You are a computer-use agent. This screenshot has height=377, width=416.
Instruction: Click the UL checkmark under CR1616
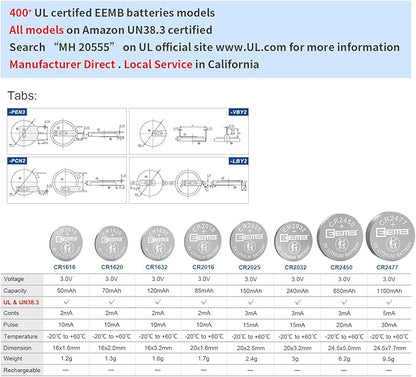[x=66, y=302]
